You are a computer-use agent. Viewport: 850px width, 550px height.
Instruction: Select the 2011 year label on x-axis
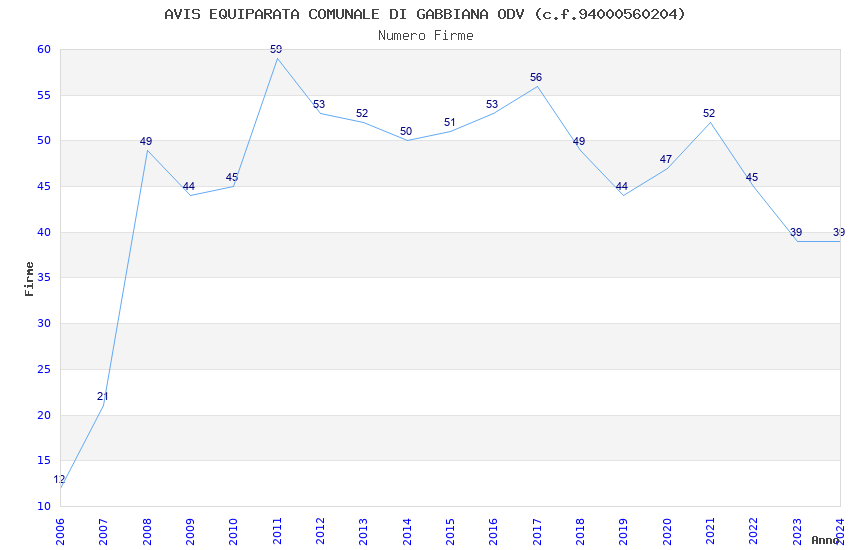click(x=277, y=532)
